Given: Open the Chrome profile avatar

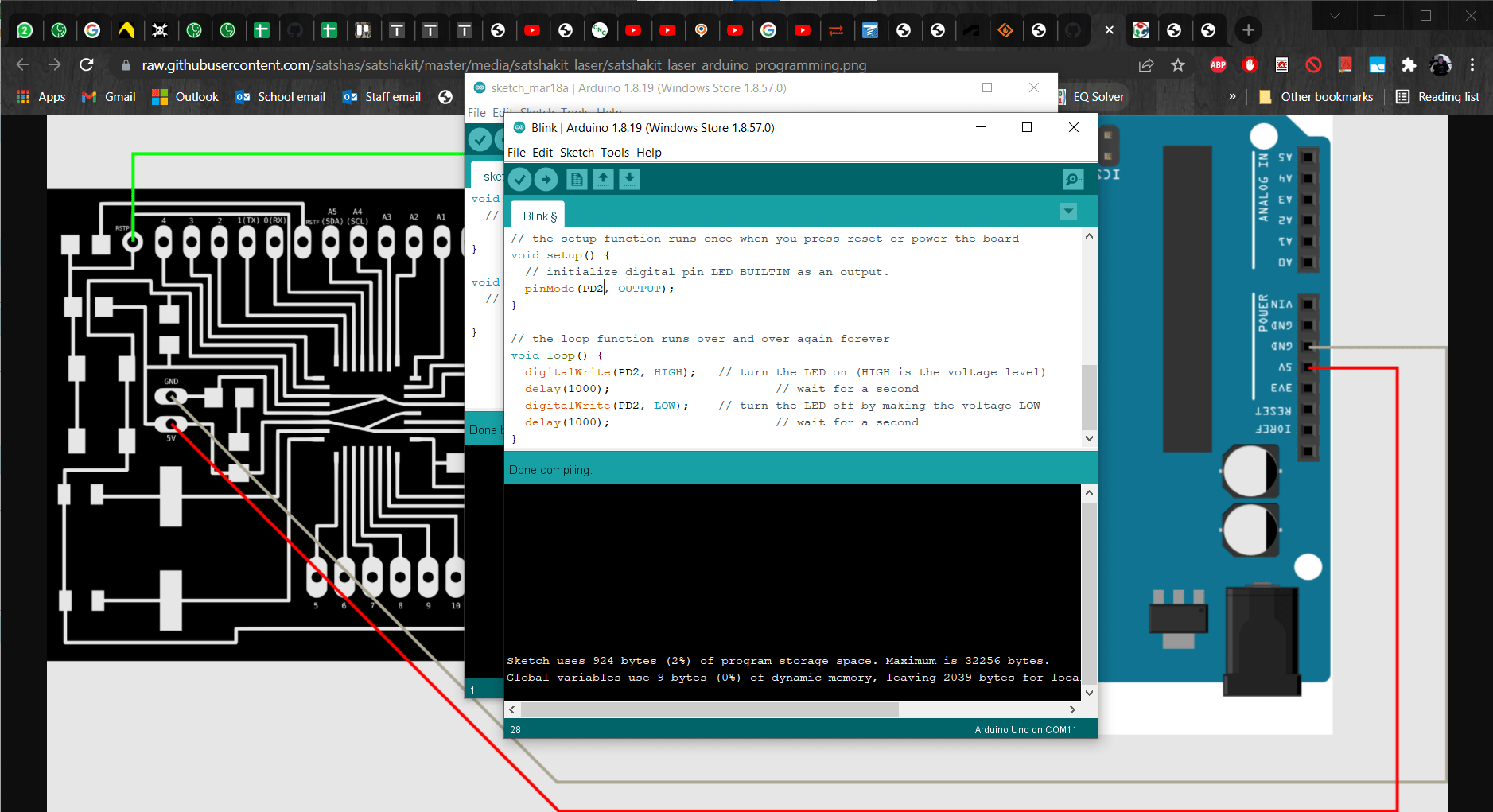Looking at the screenshot, I should 1441,65.
